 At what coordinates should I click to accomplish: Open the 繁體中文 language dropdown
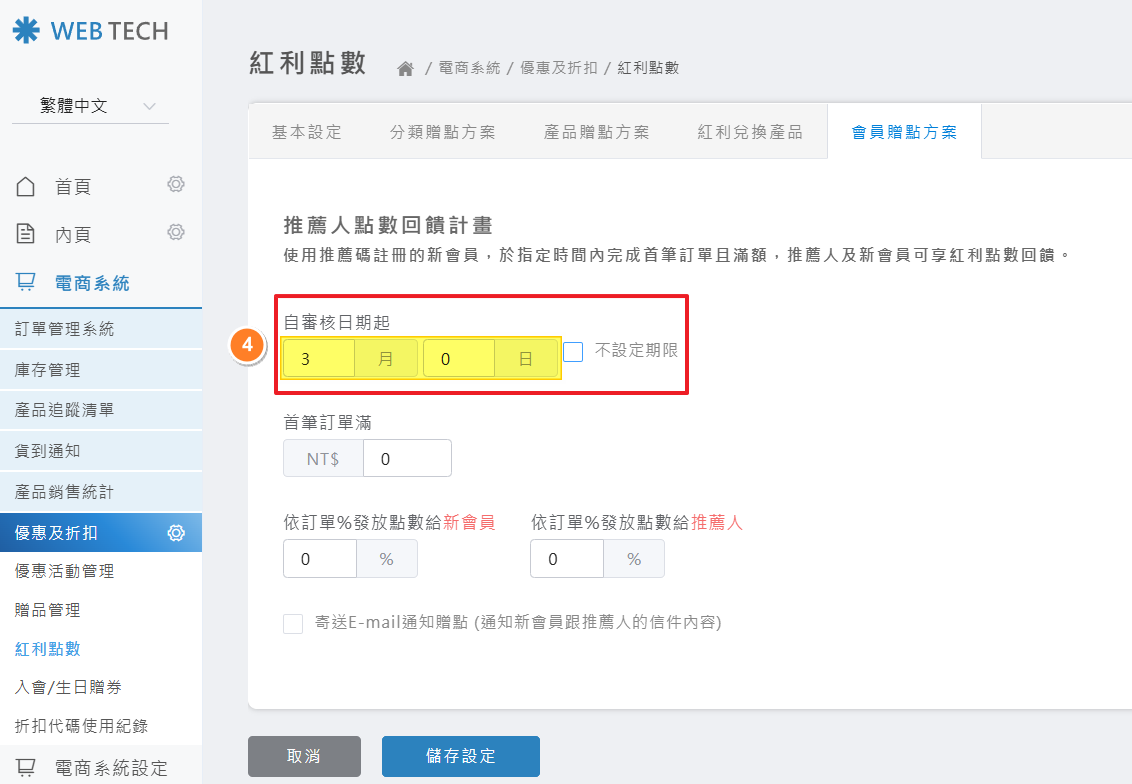[x=90, y=106]
